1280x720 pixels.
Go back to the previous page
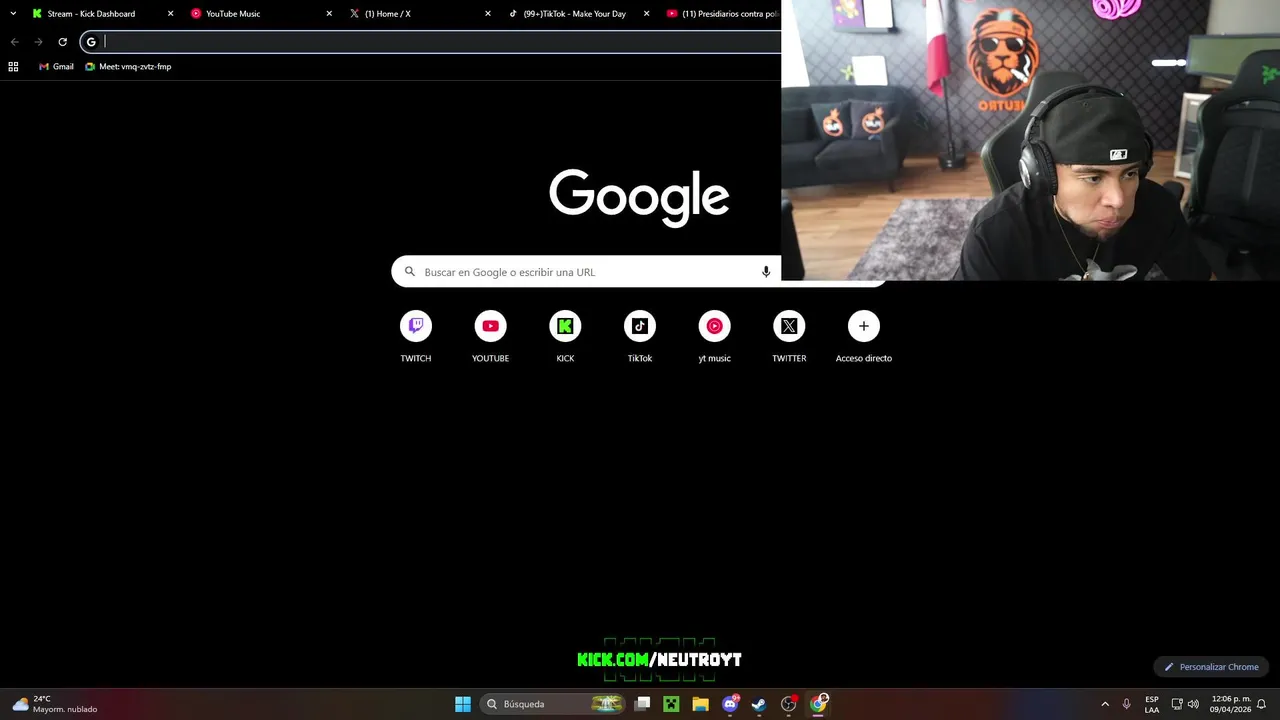click(x=14, y=42)
